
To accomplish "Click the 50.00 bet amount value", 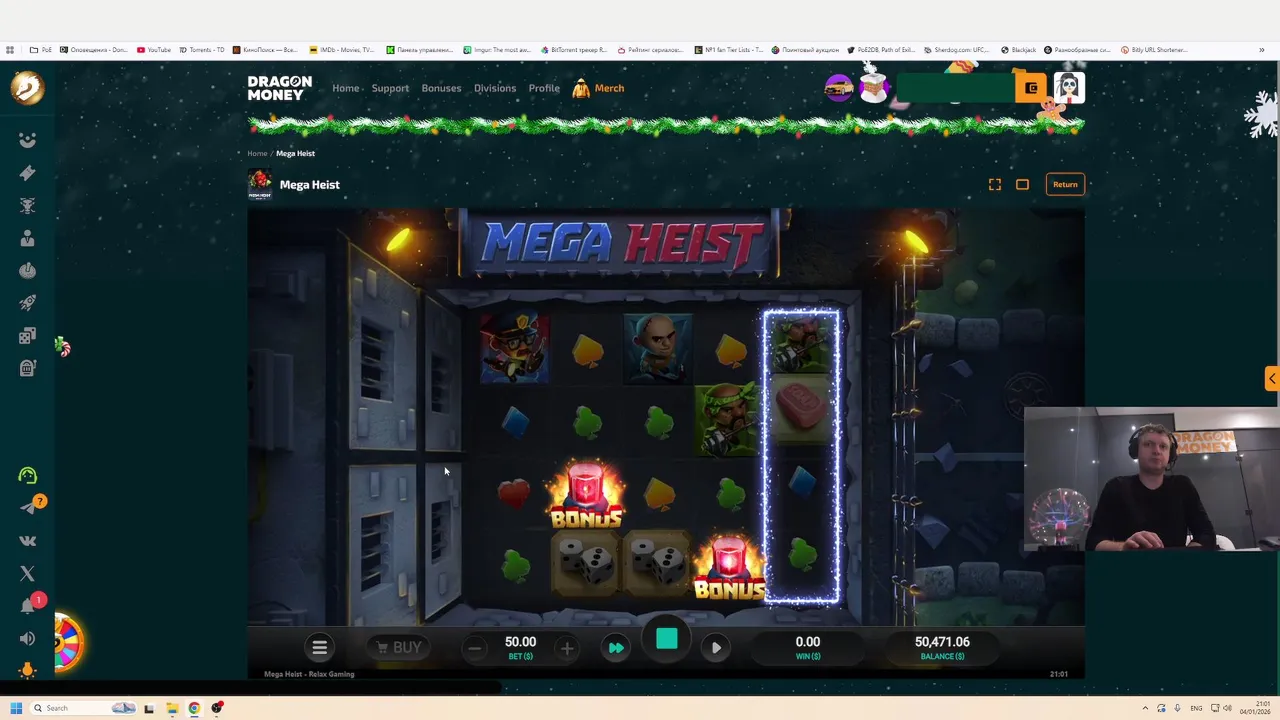I will (x=520, y=642).
